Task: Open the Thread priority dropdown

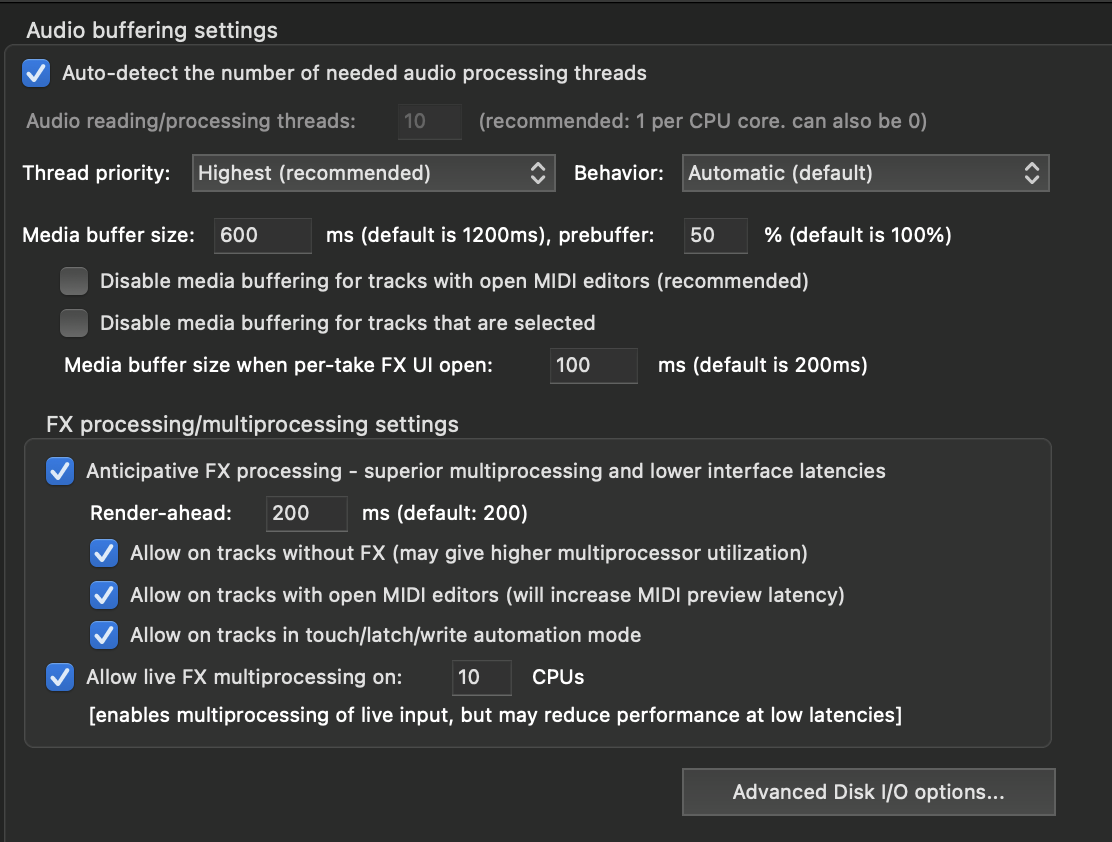Action: [x=373, y=173]
